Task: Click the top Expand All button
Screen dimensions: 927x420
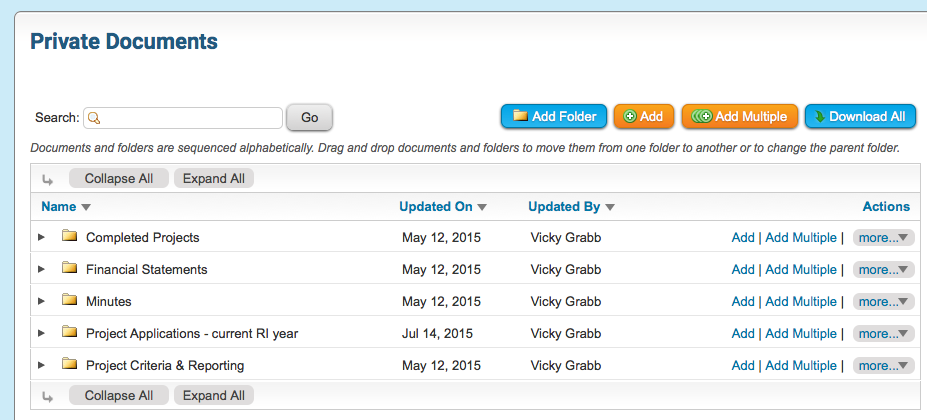Action: click(x=214, y=179)
